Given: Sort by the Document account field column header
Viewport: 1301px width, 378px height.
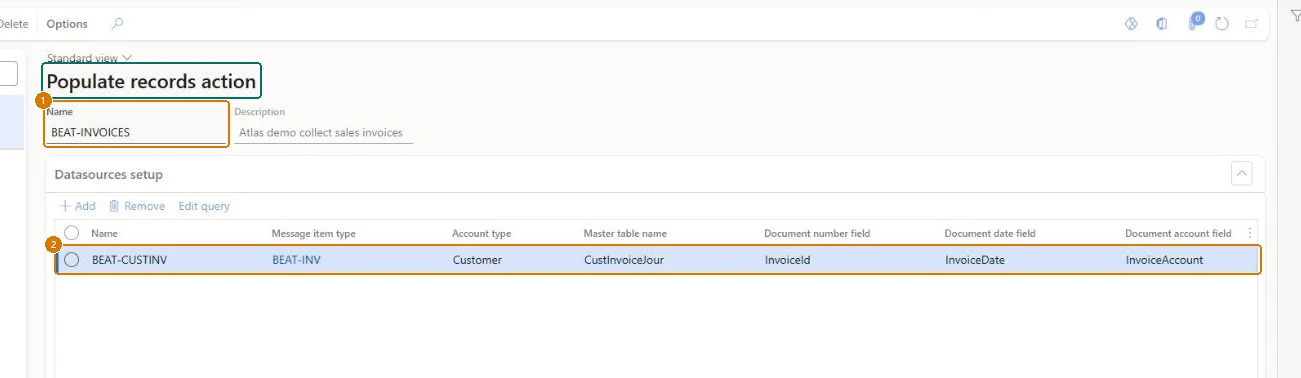Looking at the screenshot, I should pyautogui.click(x=1178, y=233).
